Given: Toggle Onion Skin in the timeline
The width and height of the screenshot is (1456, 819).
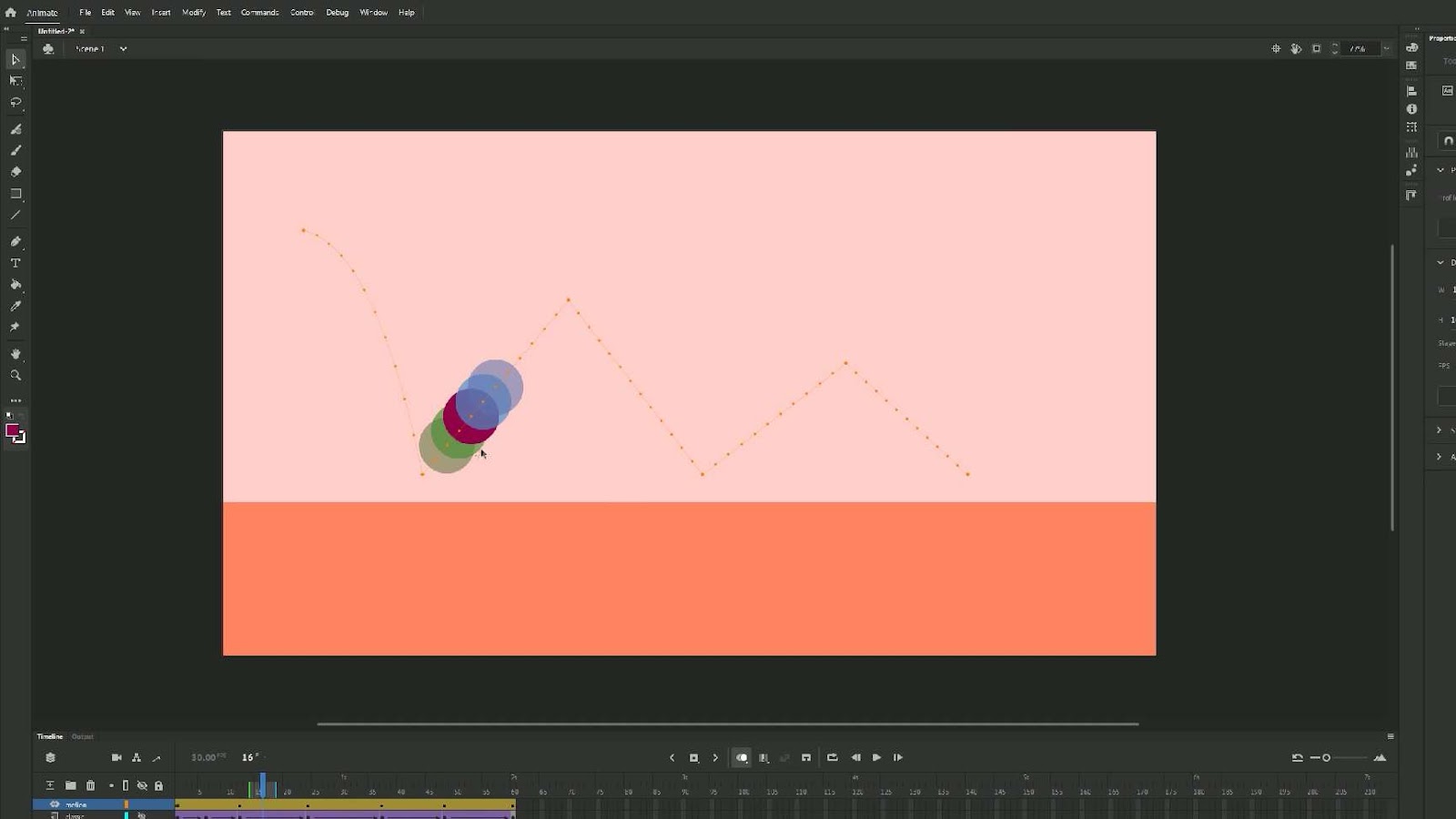Looking at the screenshot, I should coord(743,757).
